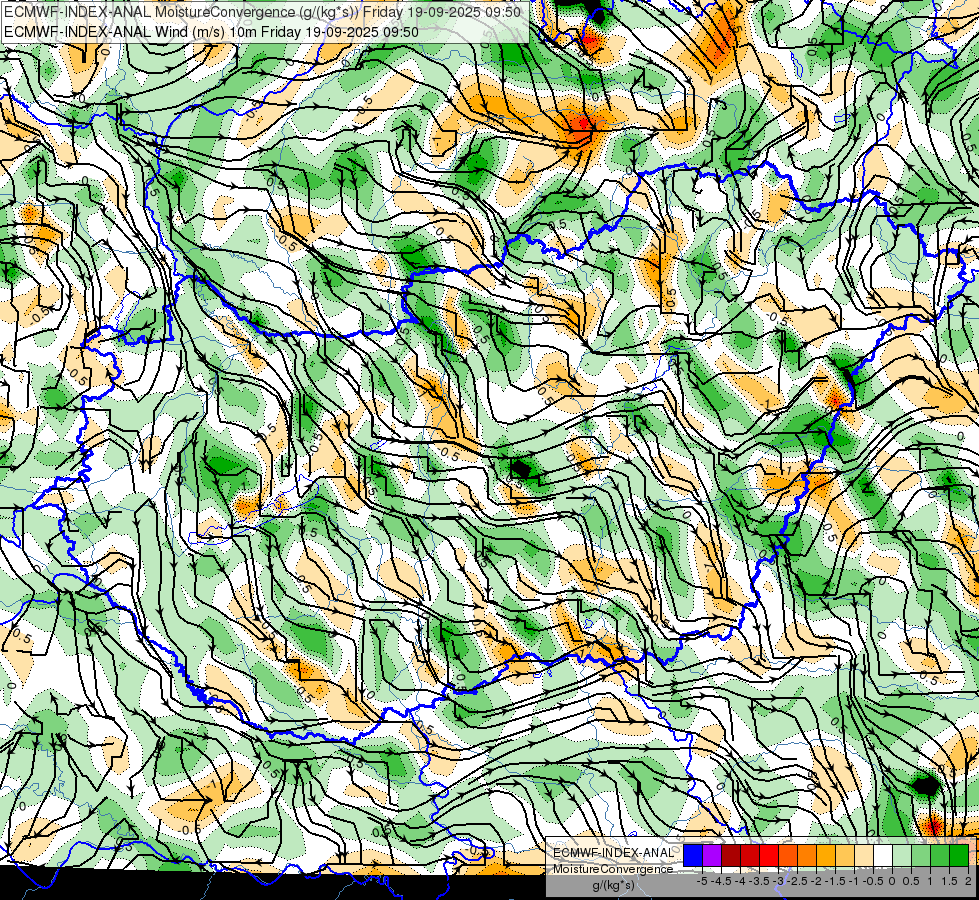The height and width of the screenshot is (900, 979).
Task: Click the '1.5' legend tick label
Action: [x=950, y=881]
